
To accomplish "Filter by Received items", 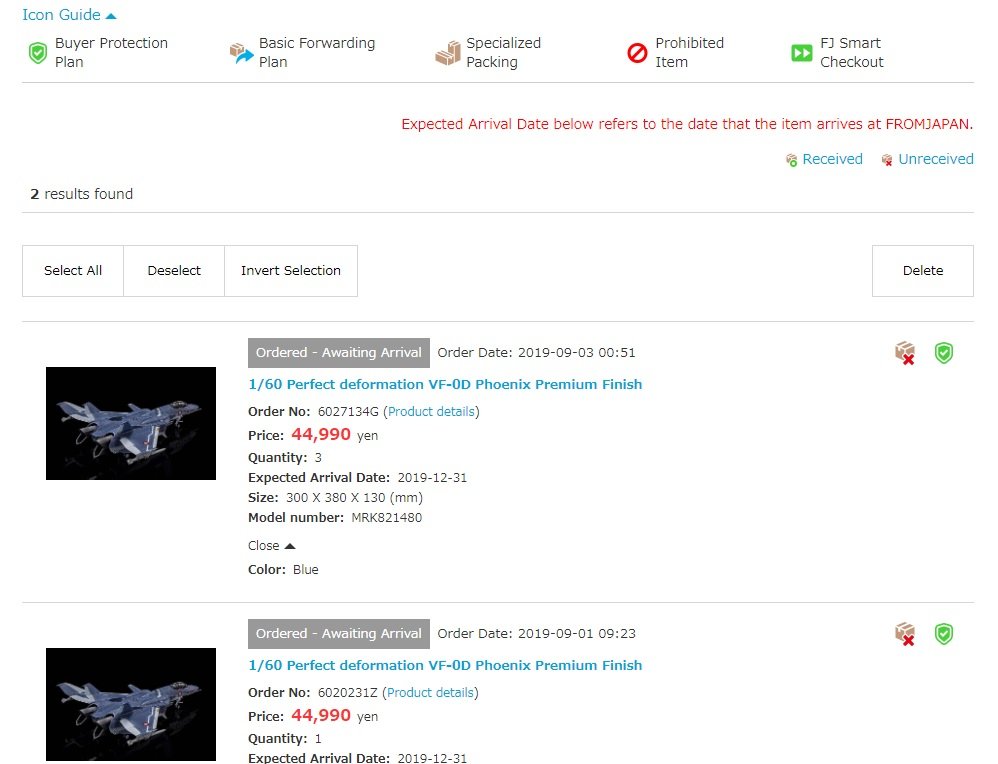I will click(832, 159).
